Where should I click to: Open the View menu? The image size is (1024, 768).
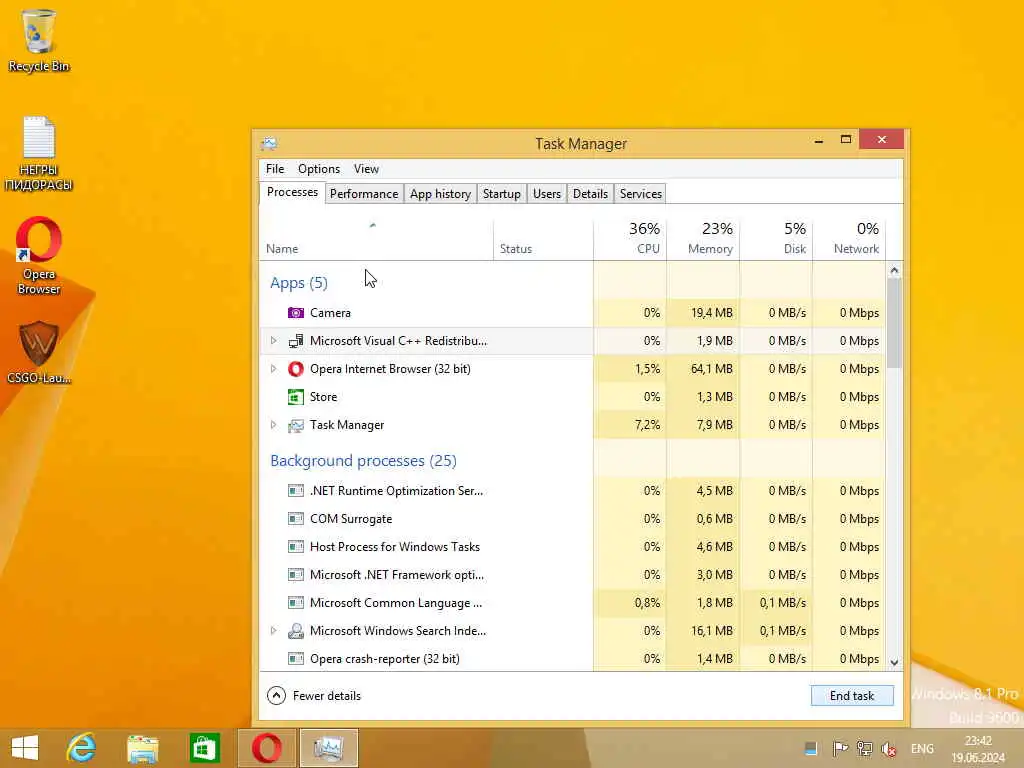coord(366,168)
